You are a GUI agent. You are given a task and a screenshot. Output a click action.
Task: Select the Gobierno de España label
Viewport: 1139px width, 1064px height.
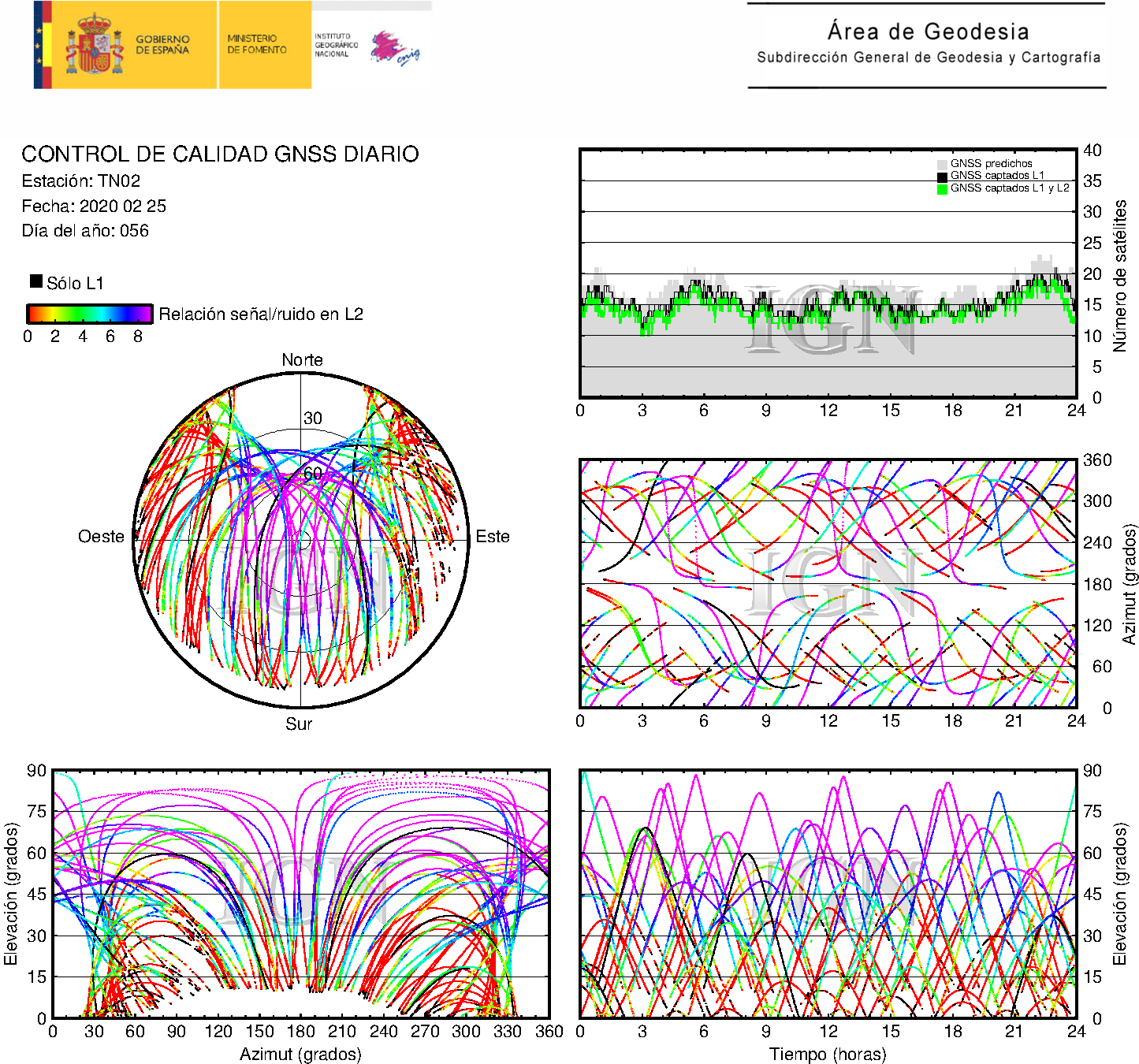click(162, 45)
